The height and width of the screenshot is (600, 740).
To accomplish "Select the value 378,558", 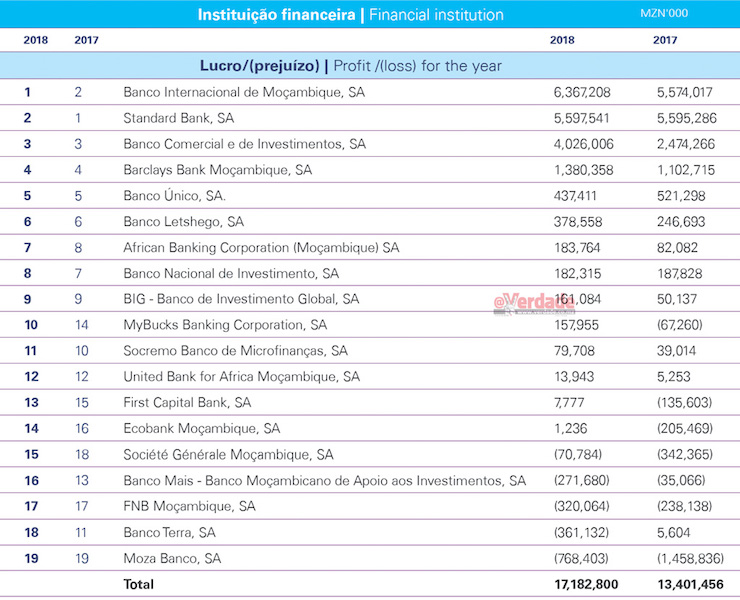I will tap(578, 221).
